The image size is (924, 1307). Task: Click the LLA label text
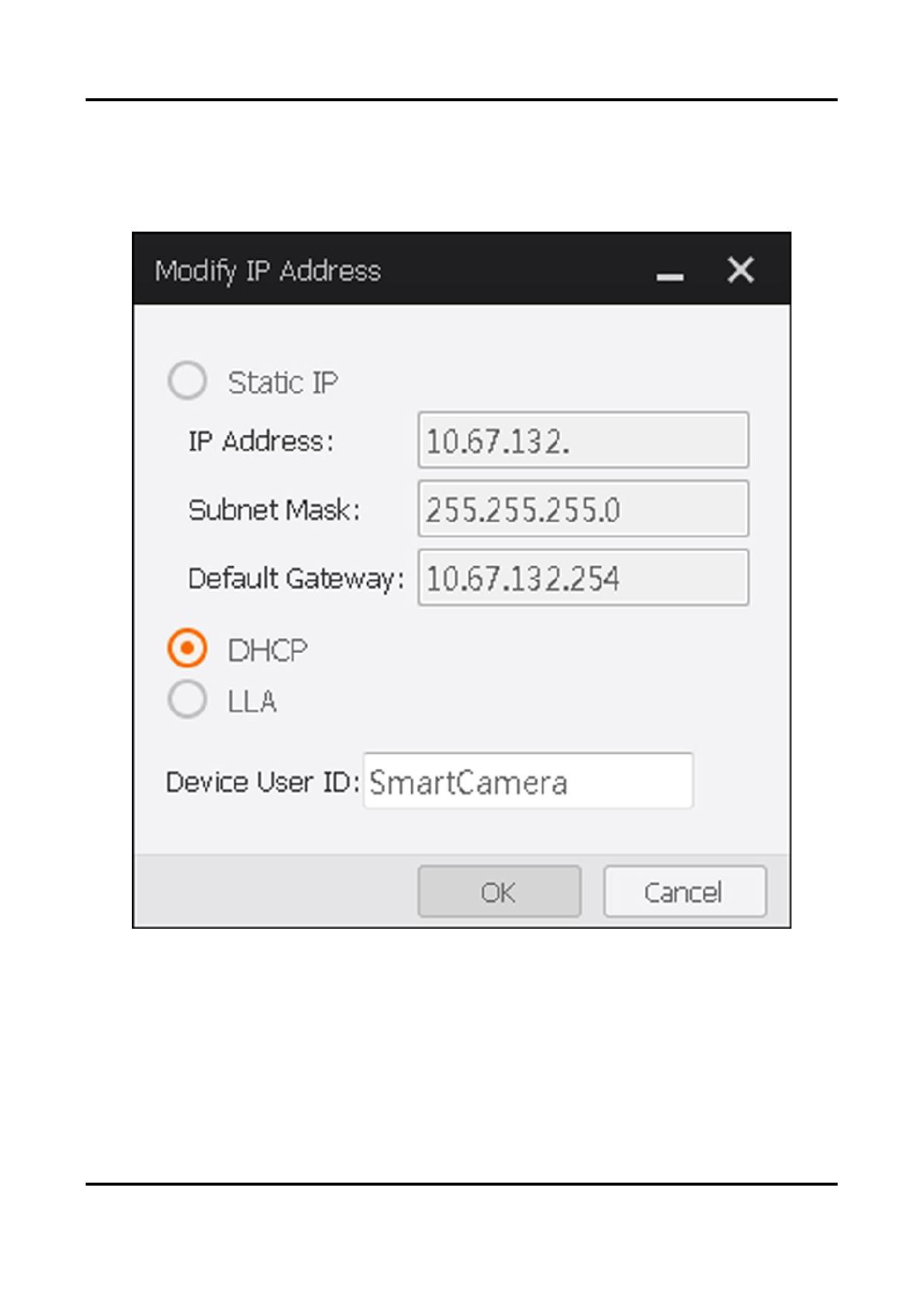pos(252,702)
